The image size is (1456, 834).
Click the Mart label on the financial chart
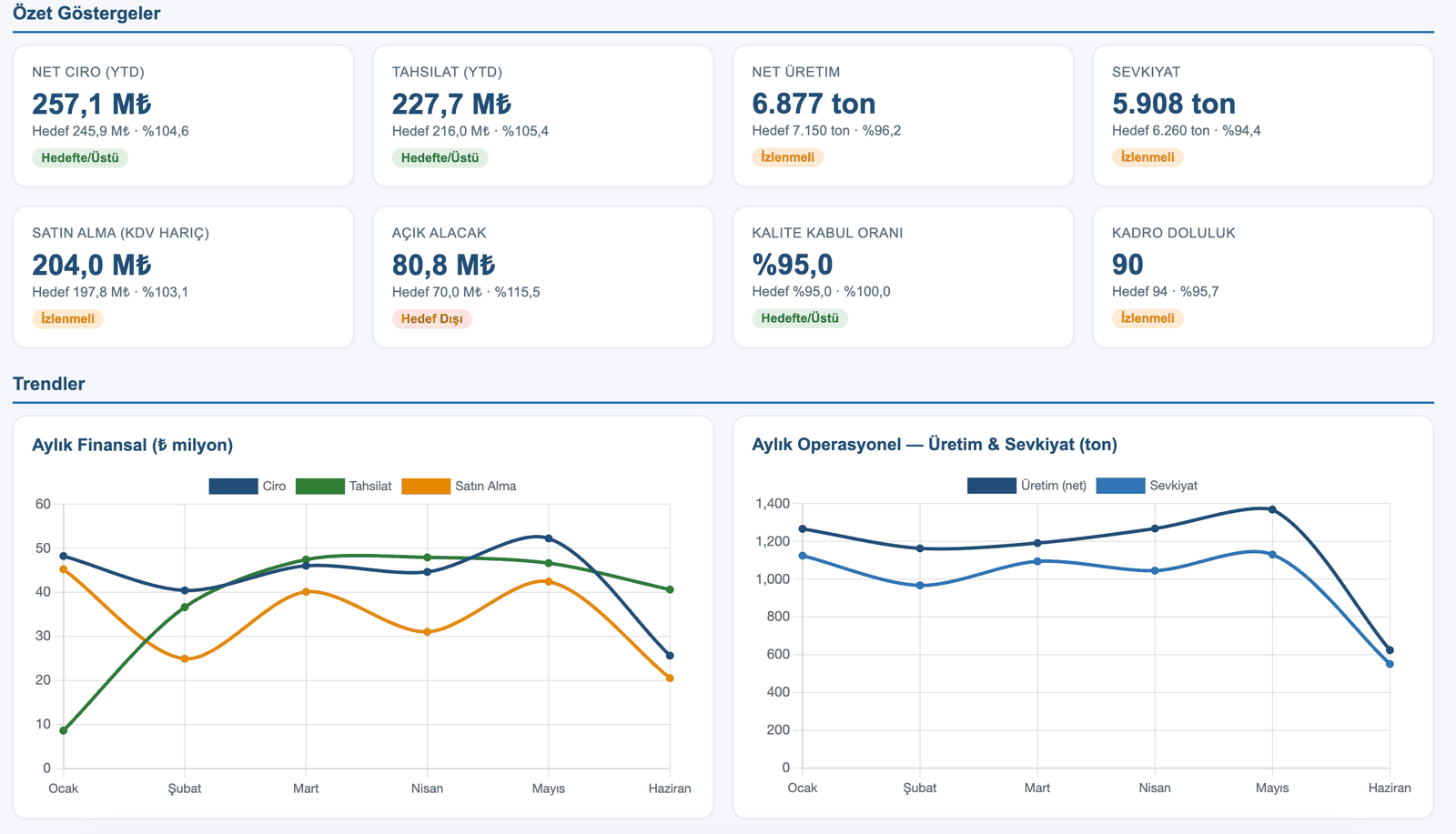(x=306, y=789)
